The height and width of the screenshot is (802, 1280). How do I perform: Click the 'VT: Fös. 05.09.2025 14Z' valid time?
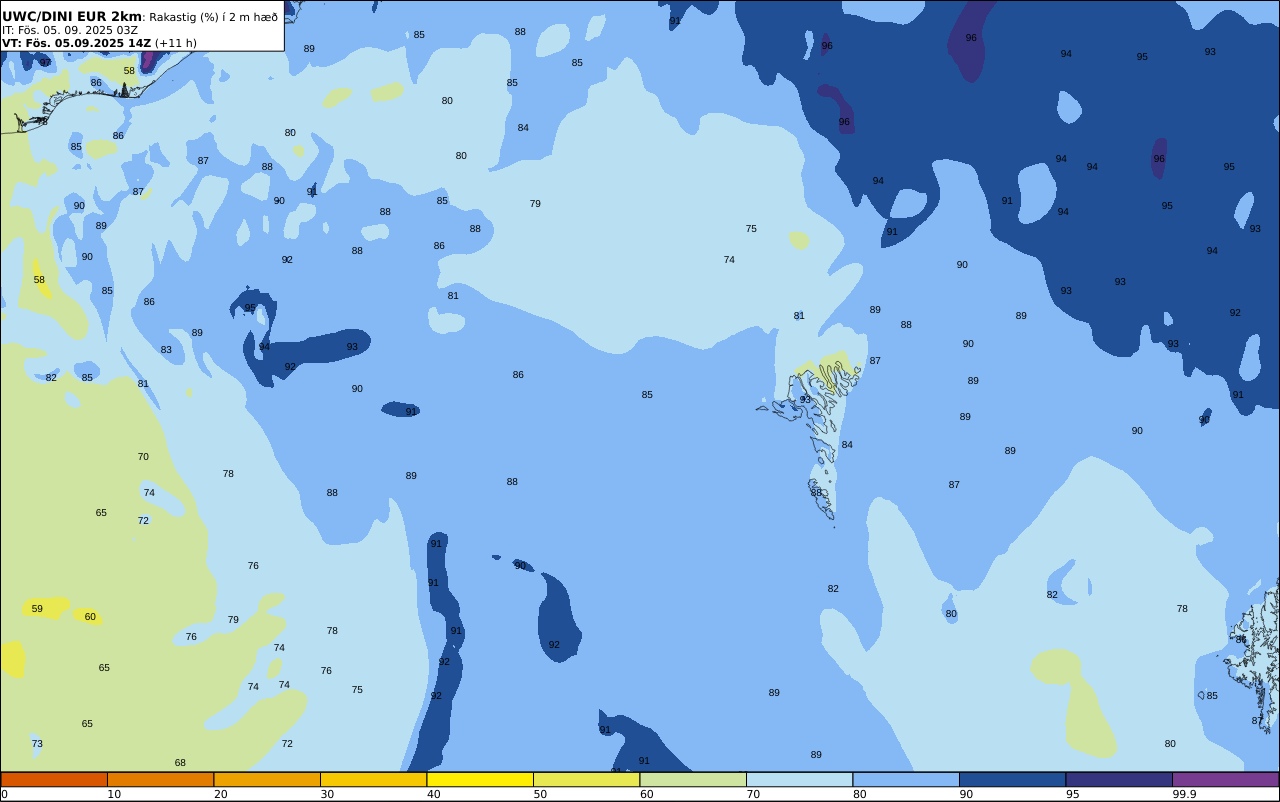[x=76, y=43]
